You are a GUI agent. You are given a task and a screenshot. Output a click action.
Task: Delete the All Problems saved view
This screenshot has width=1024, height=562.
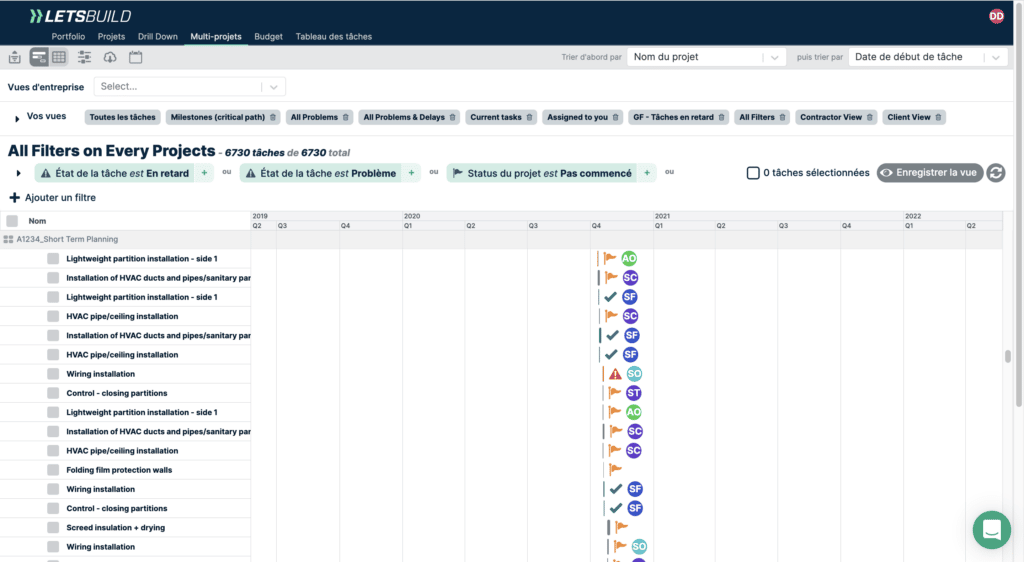tap(346, 117)
